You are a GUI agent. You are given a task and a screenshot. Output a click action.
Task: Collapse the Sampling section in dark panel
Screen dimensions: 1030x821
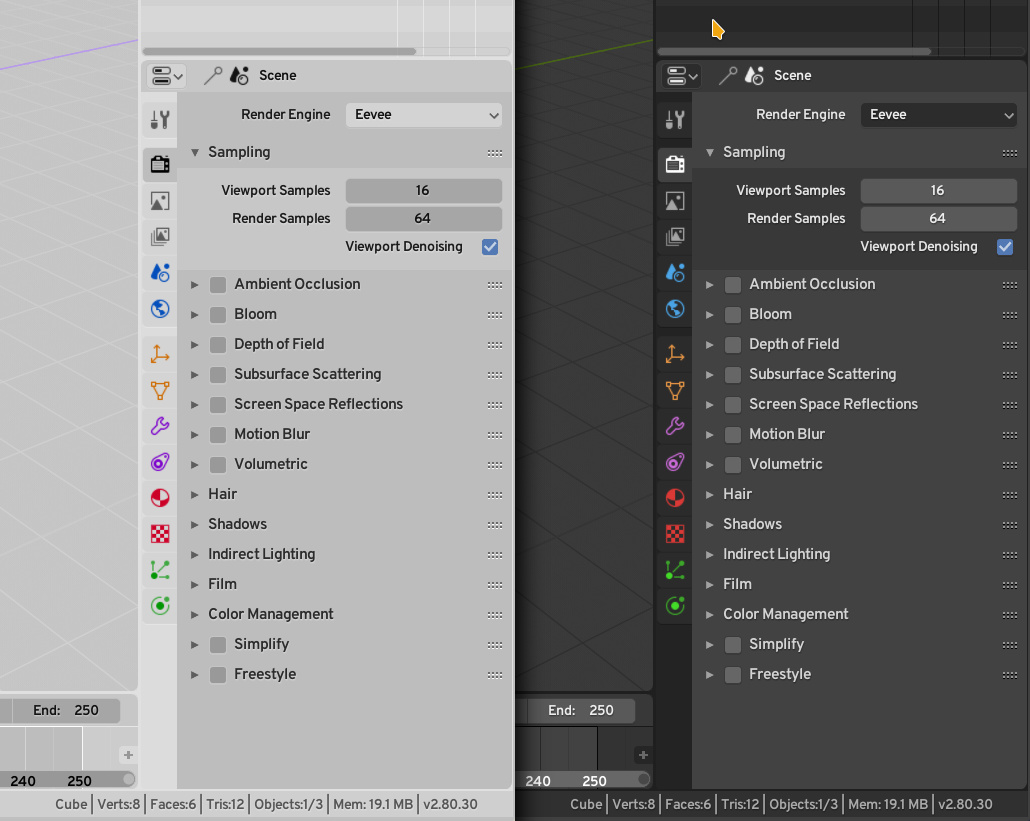pos(709,152)
